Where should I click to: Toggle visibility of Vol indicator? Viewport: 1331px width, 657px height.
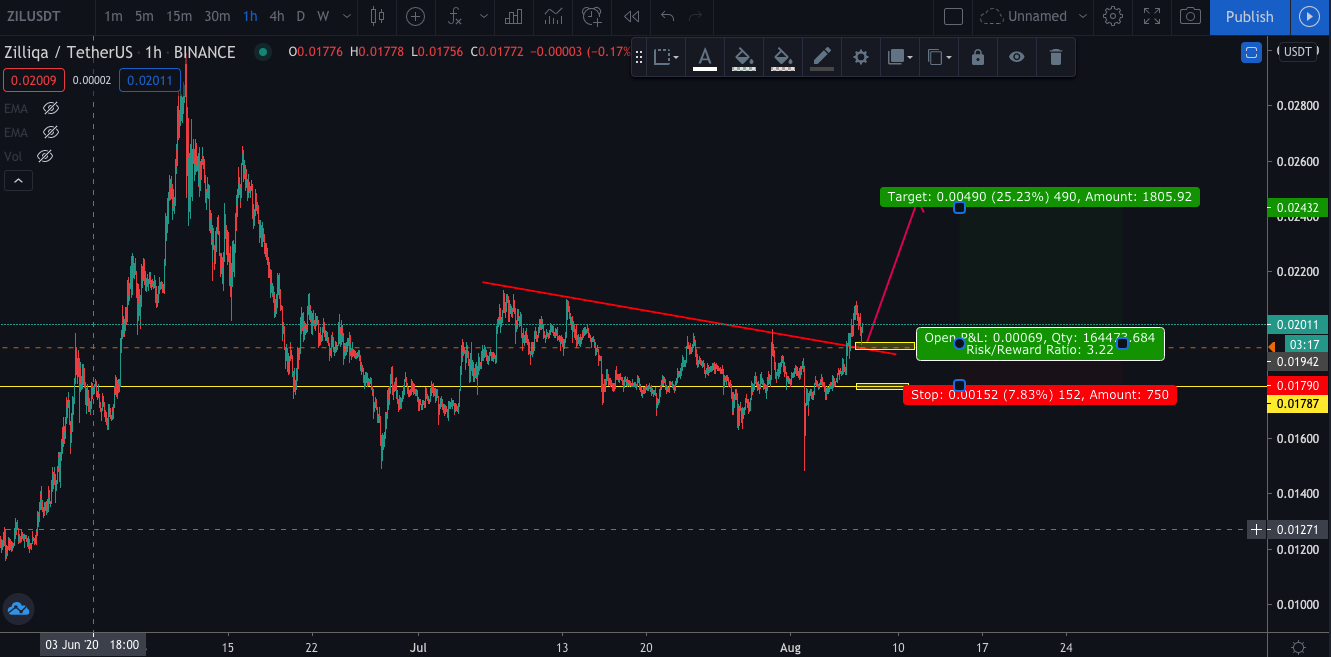44,156
